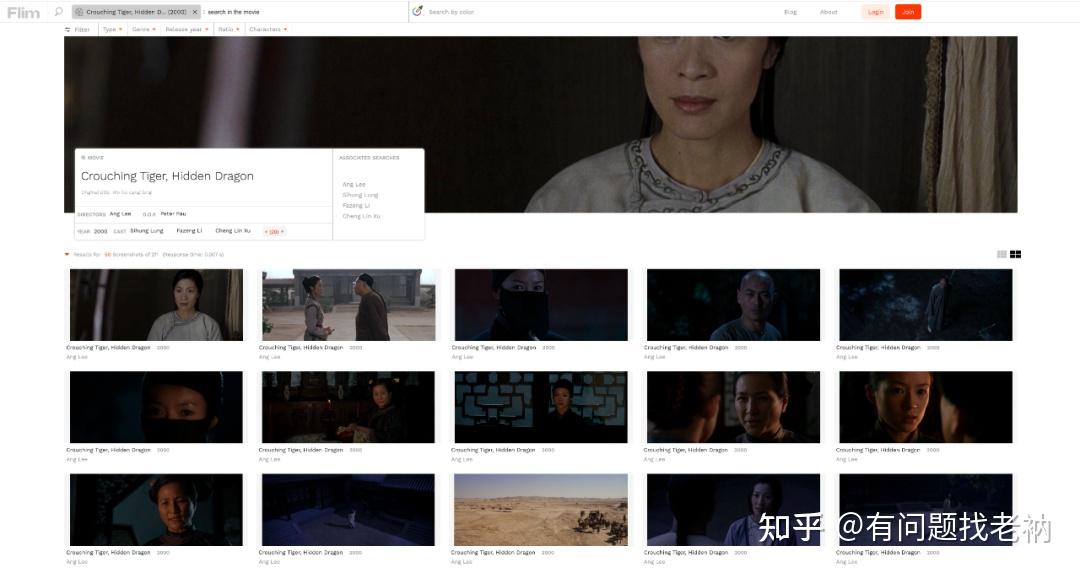Open the Blog page
Screen dimensions: 1080x573
790,12
